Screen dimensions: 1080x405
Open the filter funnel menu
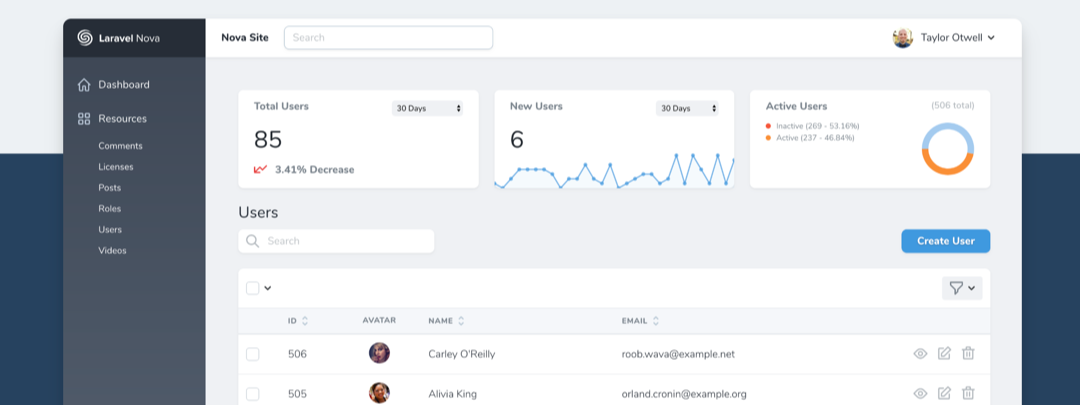point(962,288)
